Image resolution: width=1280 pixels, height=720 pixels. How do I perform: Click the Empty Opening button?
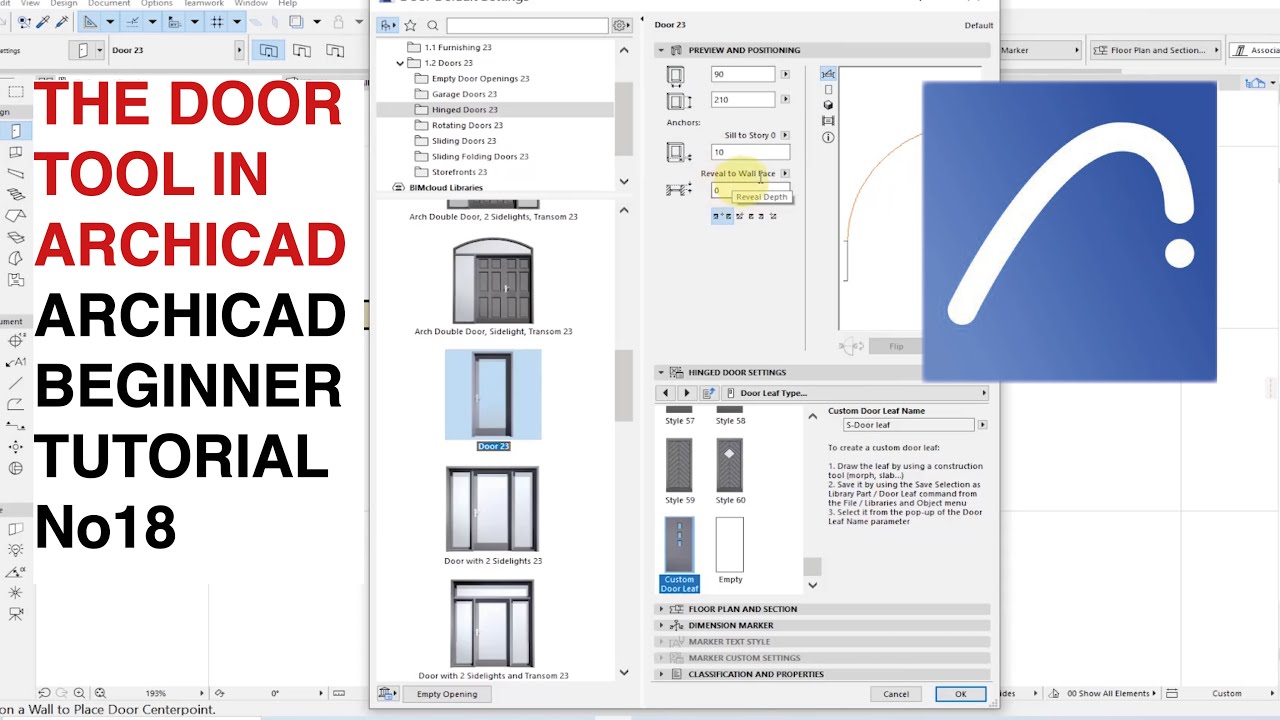(x=447, y=694)
